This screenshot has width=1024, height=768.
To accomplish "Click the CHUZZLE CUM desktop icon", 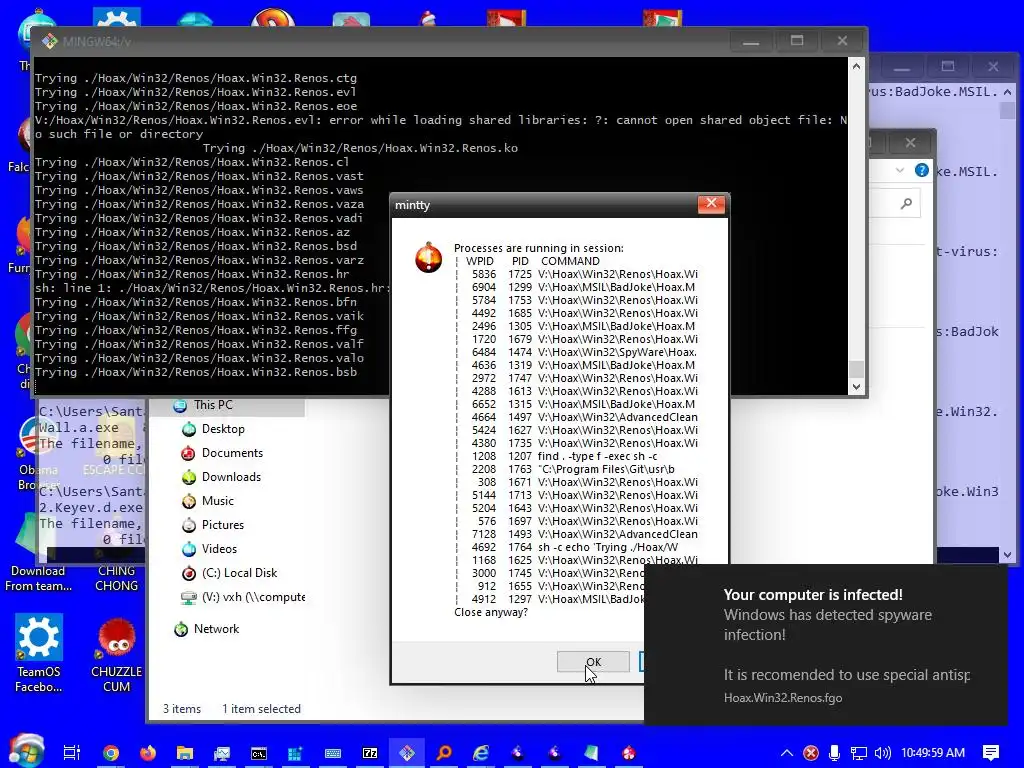I will (x=116, y=655).
